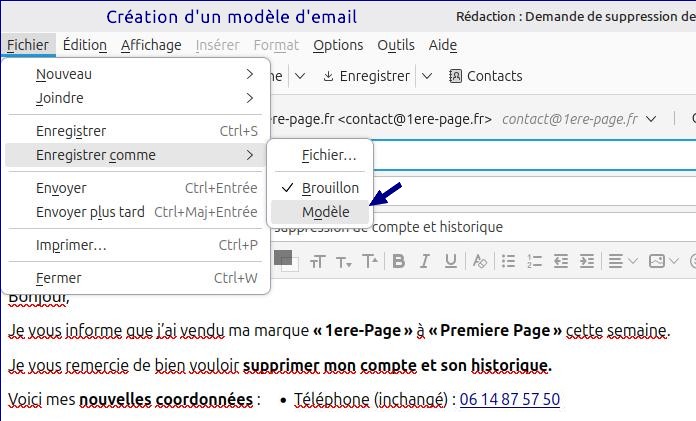Apply Underline formatting

click(450, 261)
